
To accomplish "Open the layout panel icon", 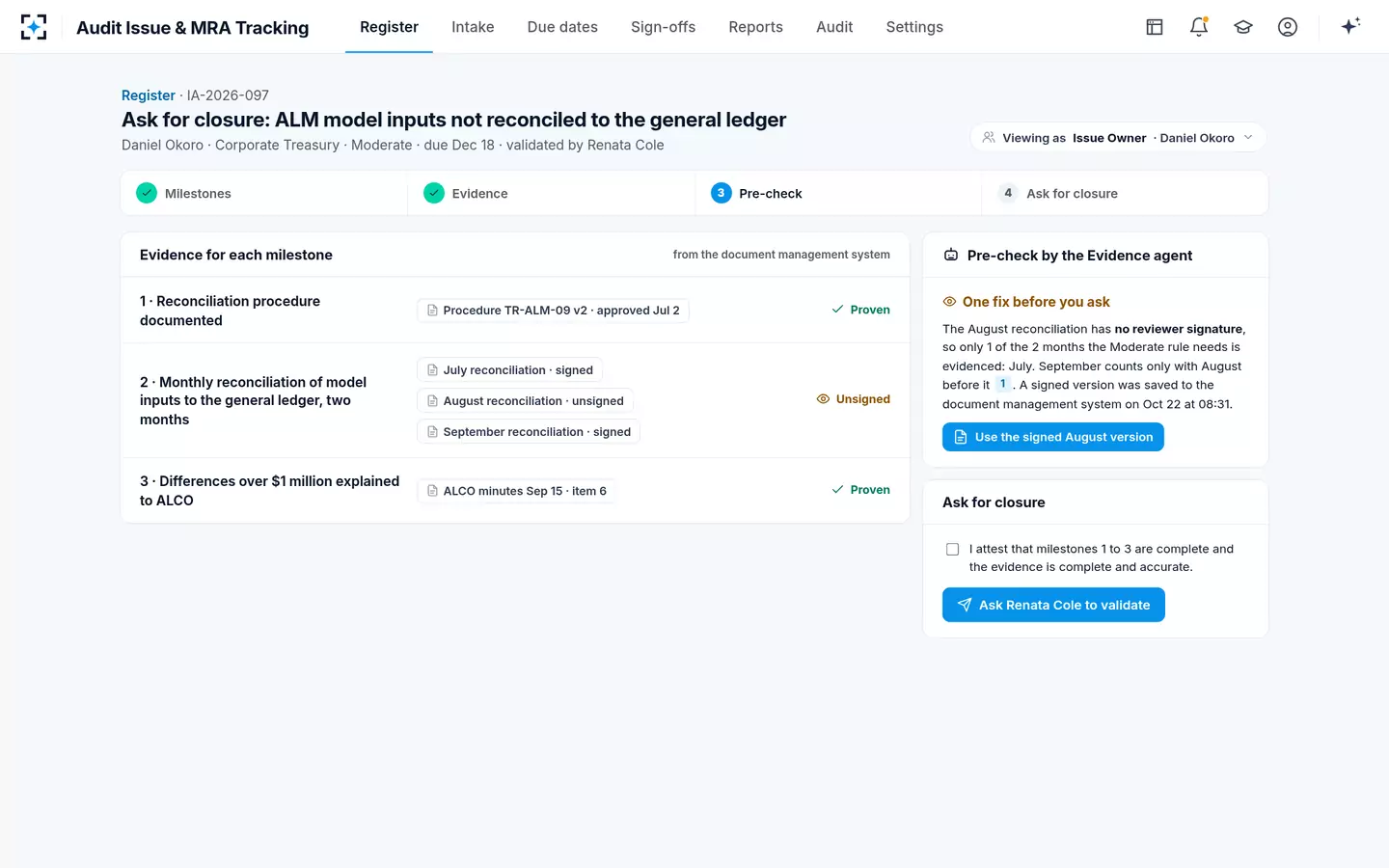I will (x=1155, y=27).
